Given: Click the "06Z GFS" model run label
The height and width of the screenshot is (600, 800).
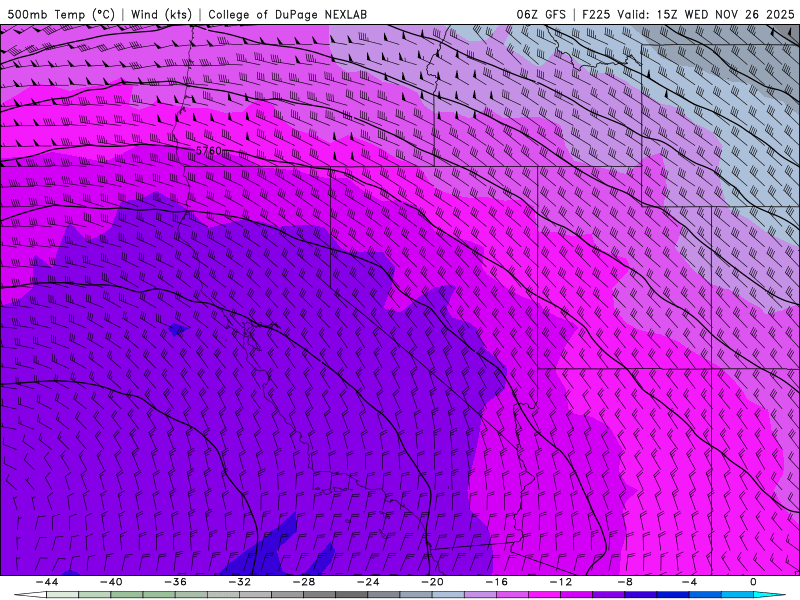Looking at the screenshot, I should 541,14.
